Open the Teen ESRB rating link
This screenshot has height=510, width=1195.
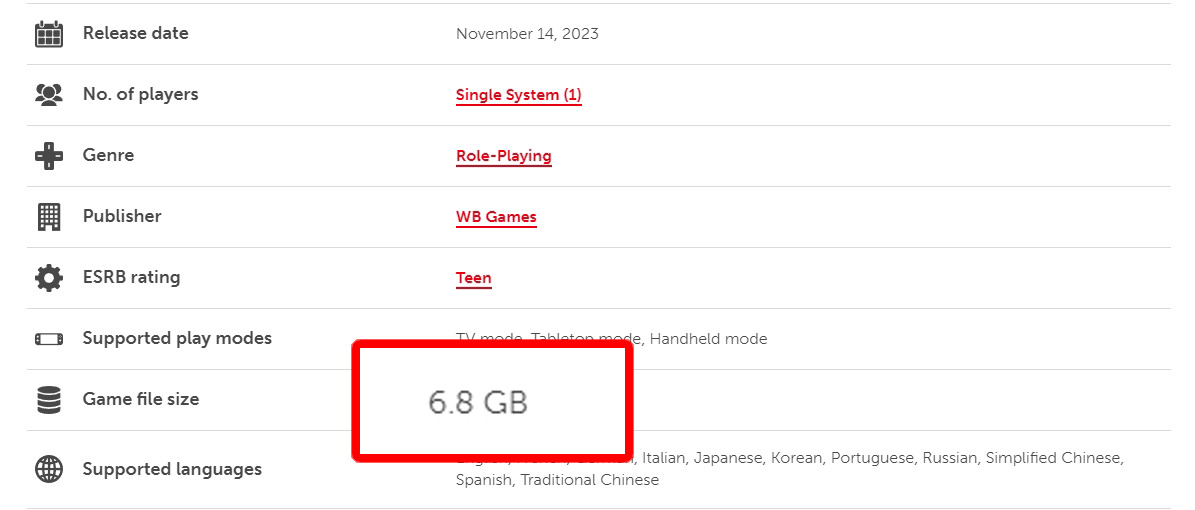473,278
